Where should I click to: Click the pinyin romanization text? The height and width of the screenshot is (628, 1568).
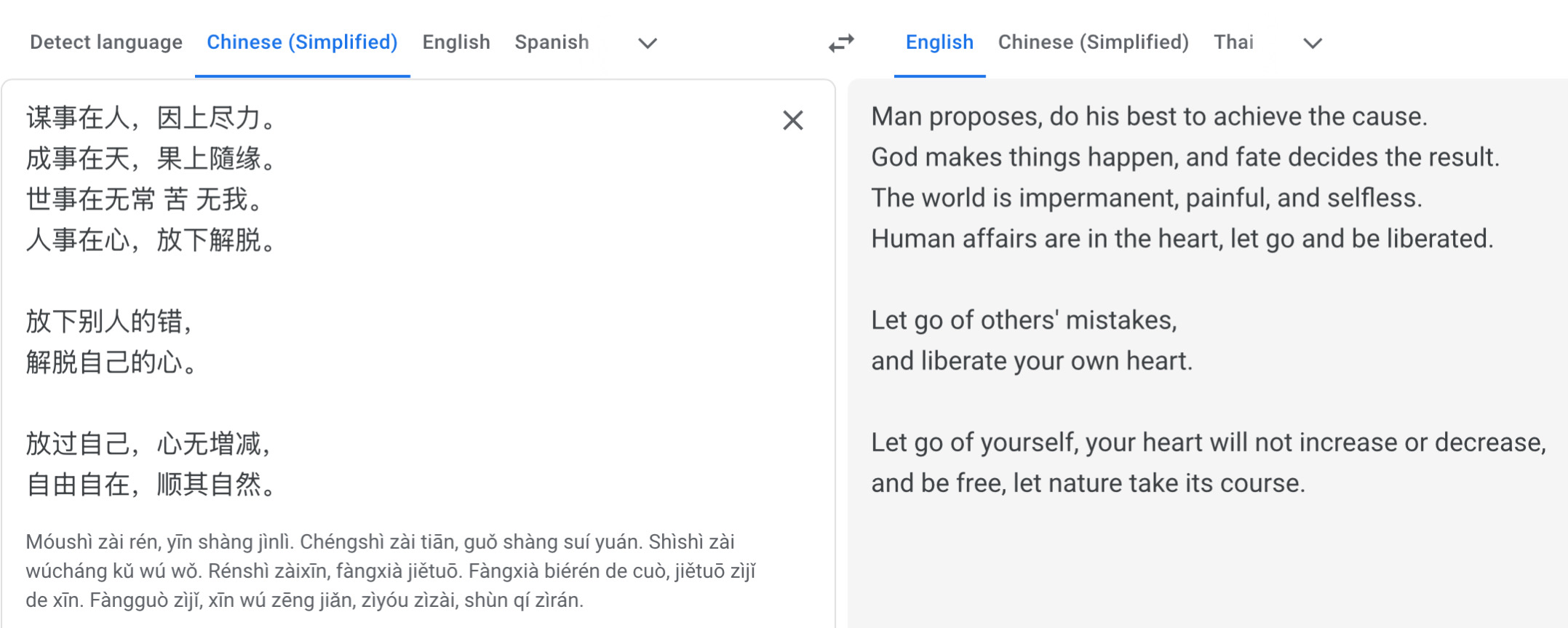pyautogui.click(x=391, y=571)
